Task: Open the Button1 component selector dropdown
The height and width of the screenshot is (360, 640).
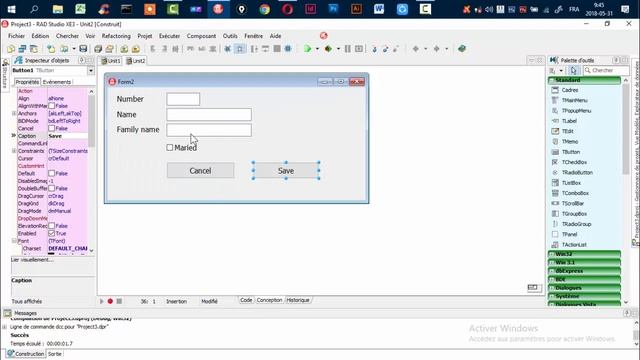Action: [91, 71]
